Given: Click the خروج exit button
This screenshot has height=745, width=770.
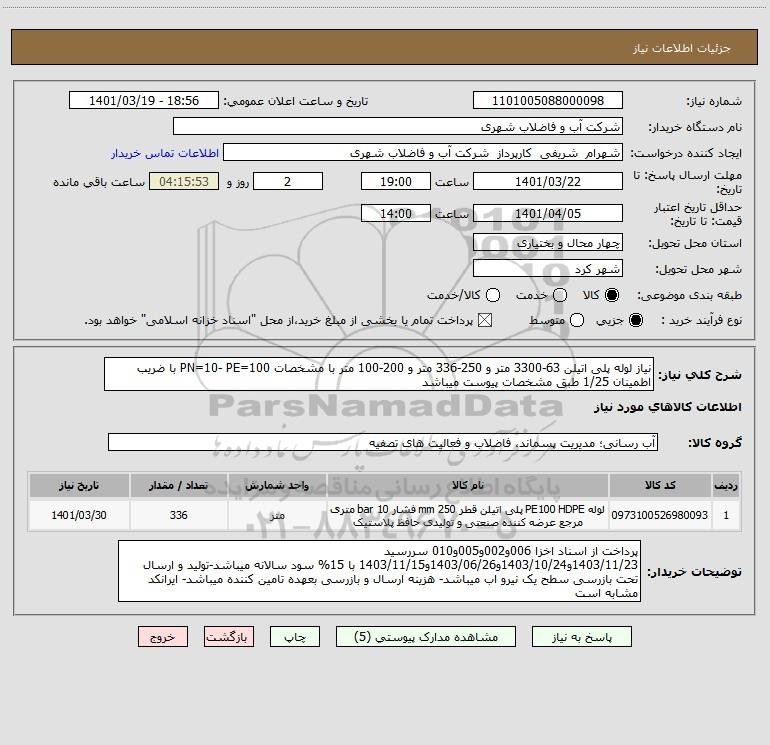Looking at the screenshot, I should pos(163,637).
